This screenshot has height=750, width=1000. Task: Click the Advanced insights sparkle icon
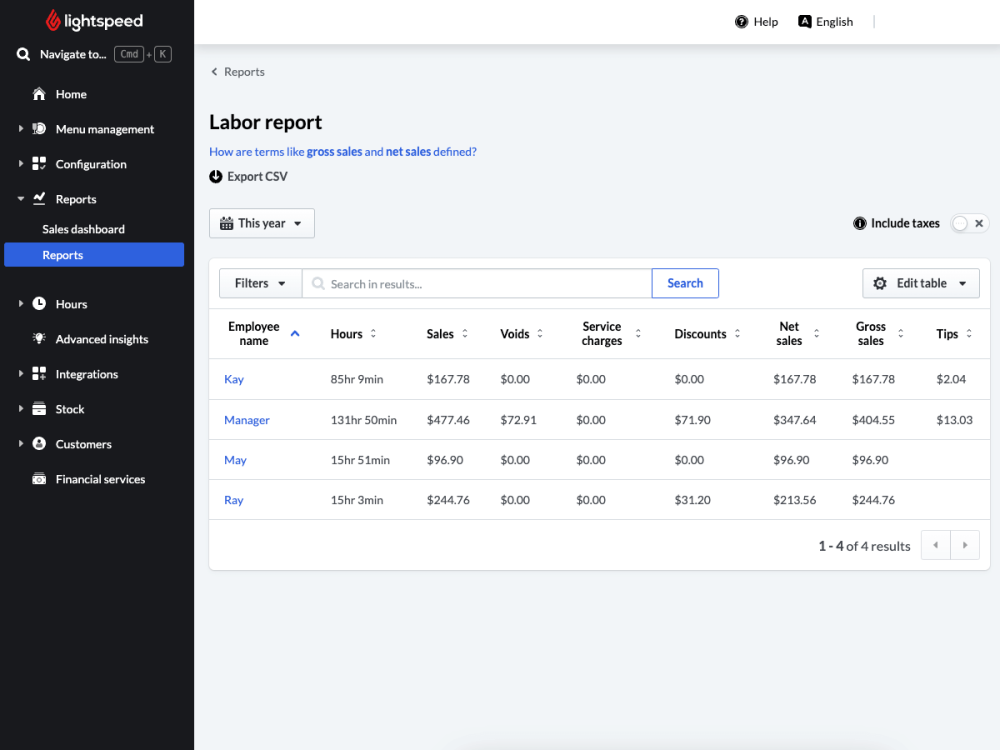tap(40, 339)
